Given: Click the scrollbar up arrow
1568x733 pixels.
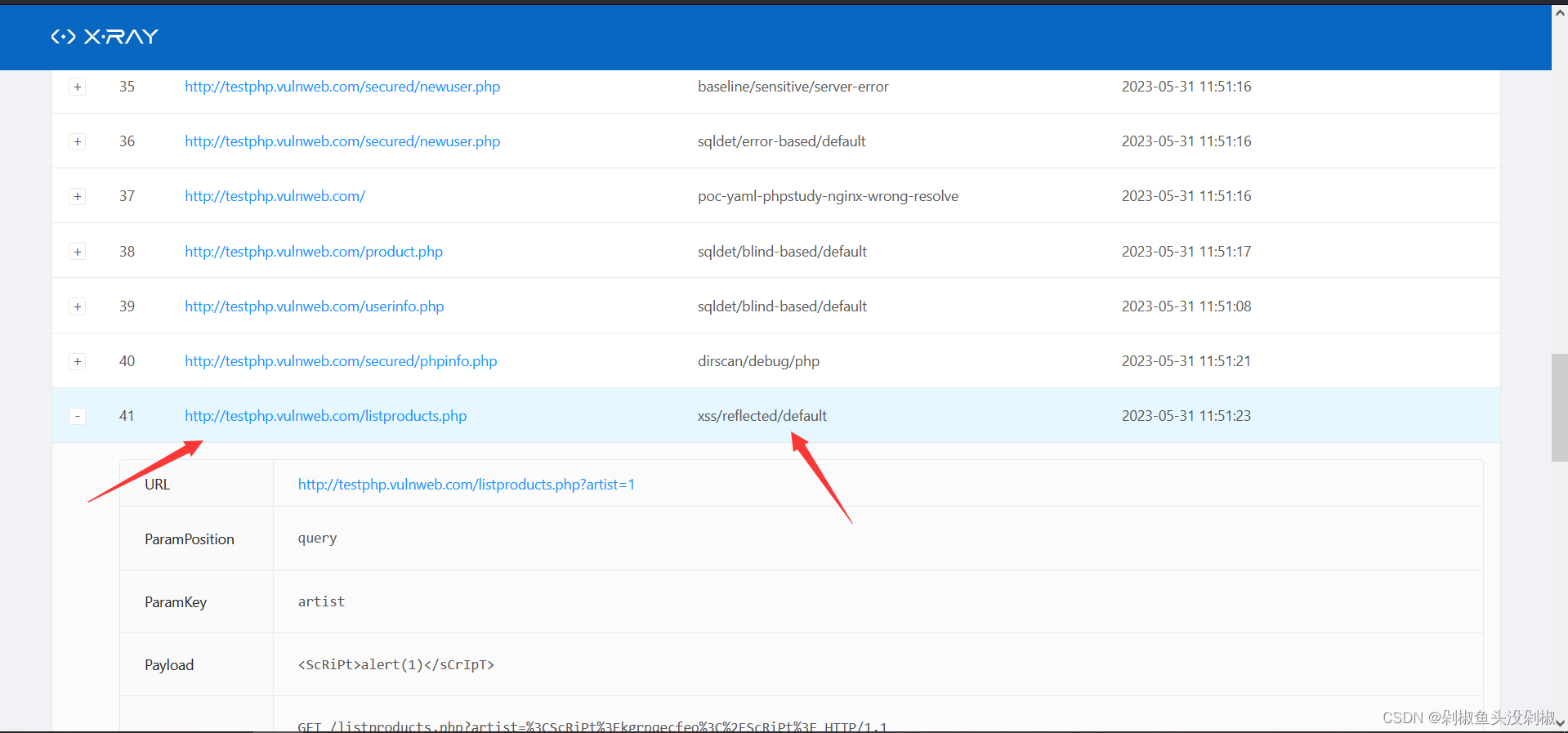Looking at the screenshot, I should [1560, 12].
